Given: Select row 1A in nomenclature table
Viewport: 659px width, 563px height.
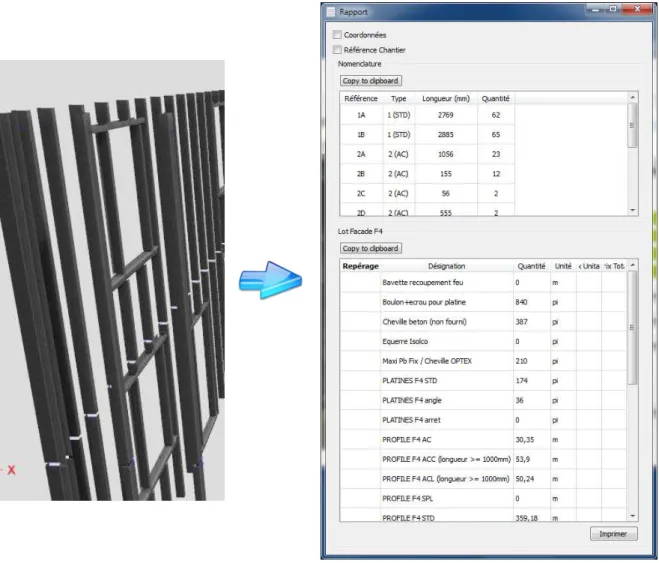Looking at the screenshot, I should coord(427,115).
